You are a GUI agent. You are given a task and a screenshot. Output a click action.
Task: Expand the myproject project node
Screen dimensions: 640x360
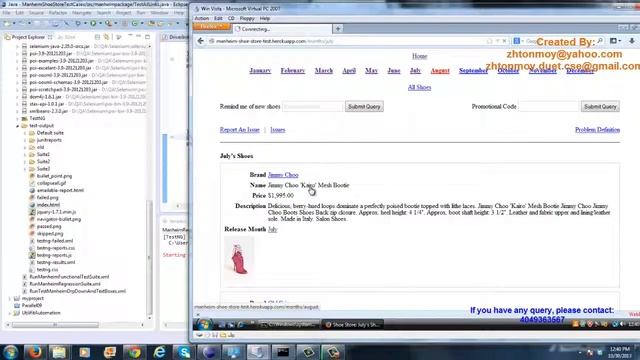(10, 298)
